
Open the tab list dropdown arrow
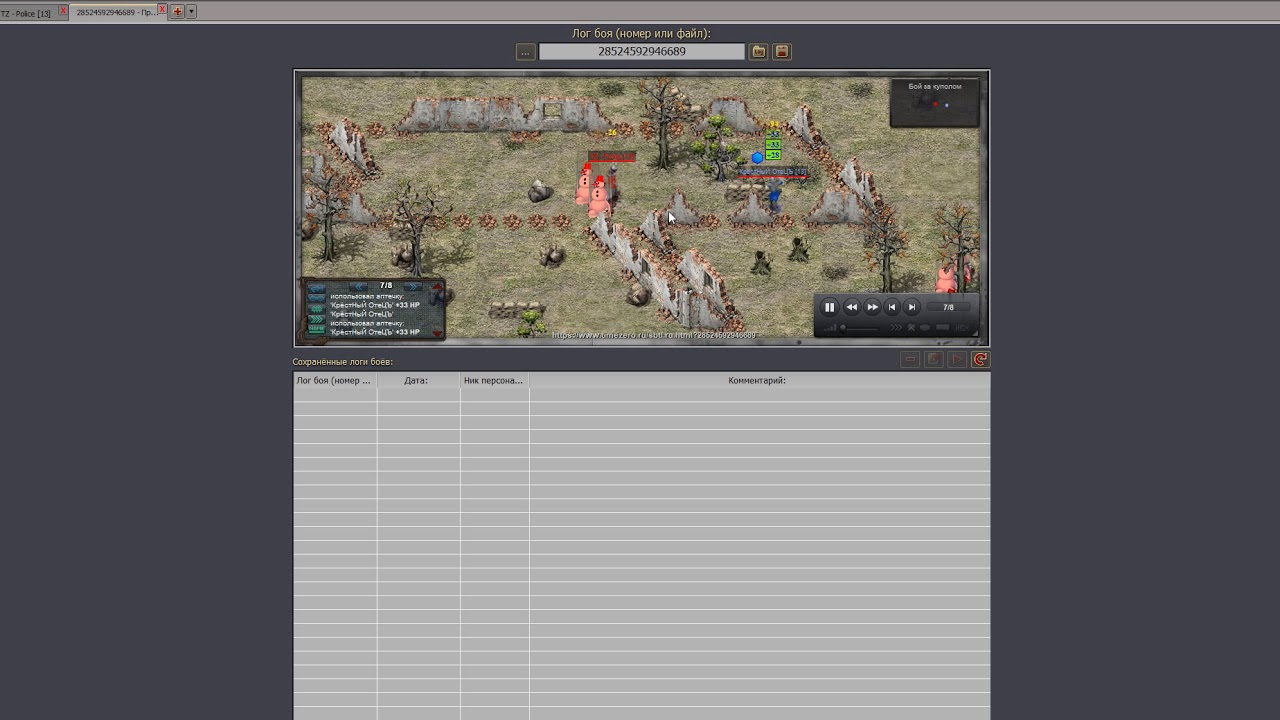tap(191, 12)
